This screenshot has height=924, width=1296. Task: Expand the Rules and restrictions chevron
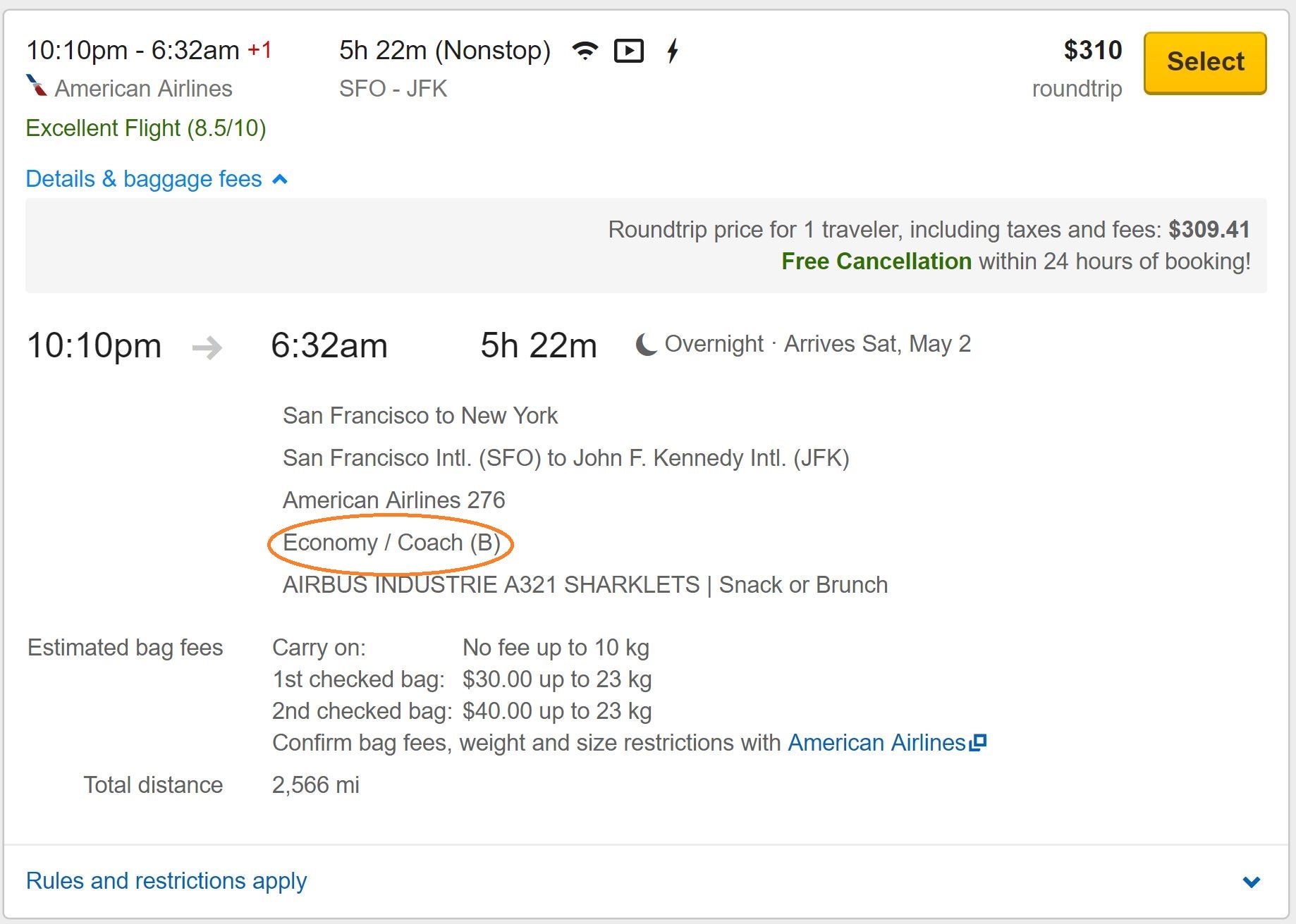point(1252,882)
